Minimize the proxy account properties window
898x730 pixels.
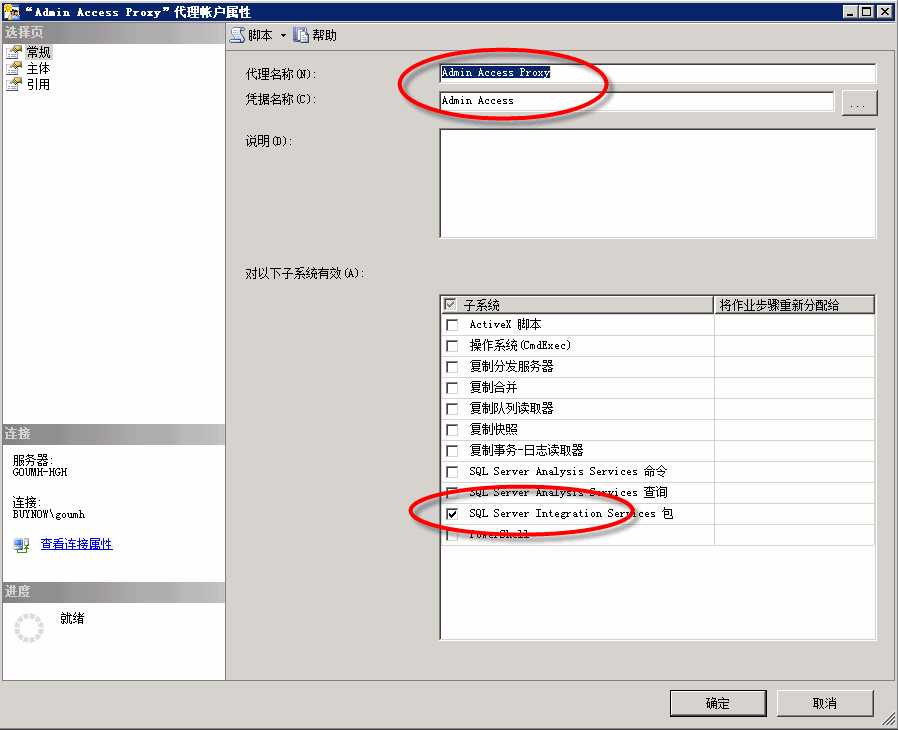850,11
